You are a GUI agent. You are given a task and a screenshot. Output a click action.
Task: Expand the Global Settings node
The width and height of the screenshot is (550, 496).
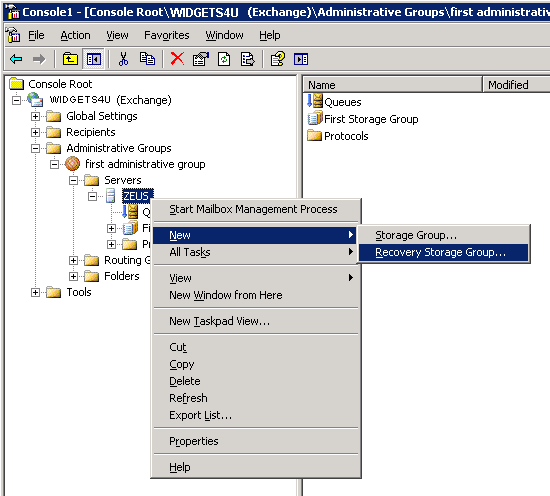(x=35, y=116)
